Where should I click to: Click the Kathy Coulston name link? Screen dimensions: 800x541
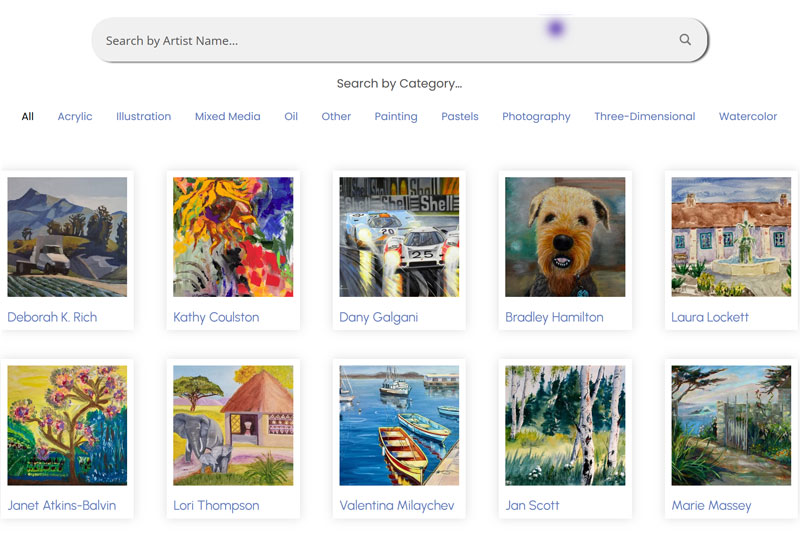coord(216,317)
